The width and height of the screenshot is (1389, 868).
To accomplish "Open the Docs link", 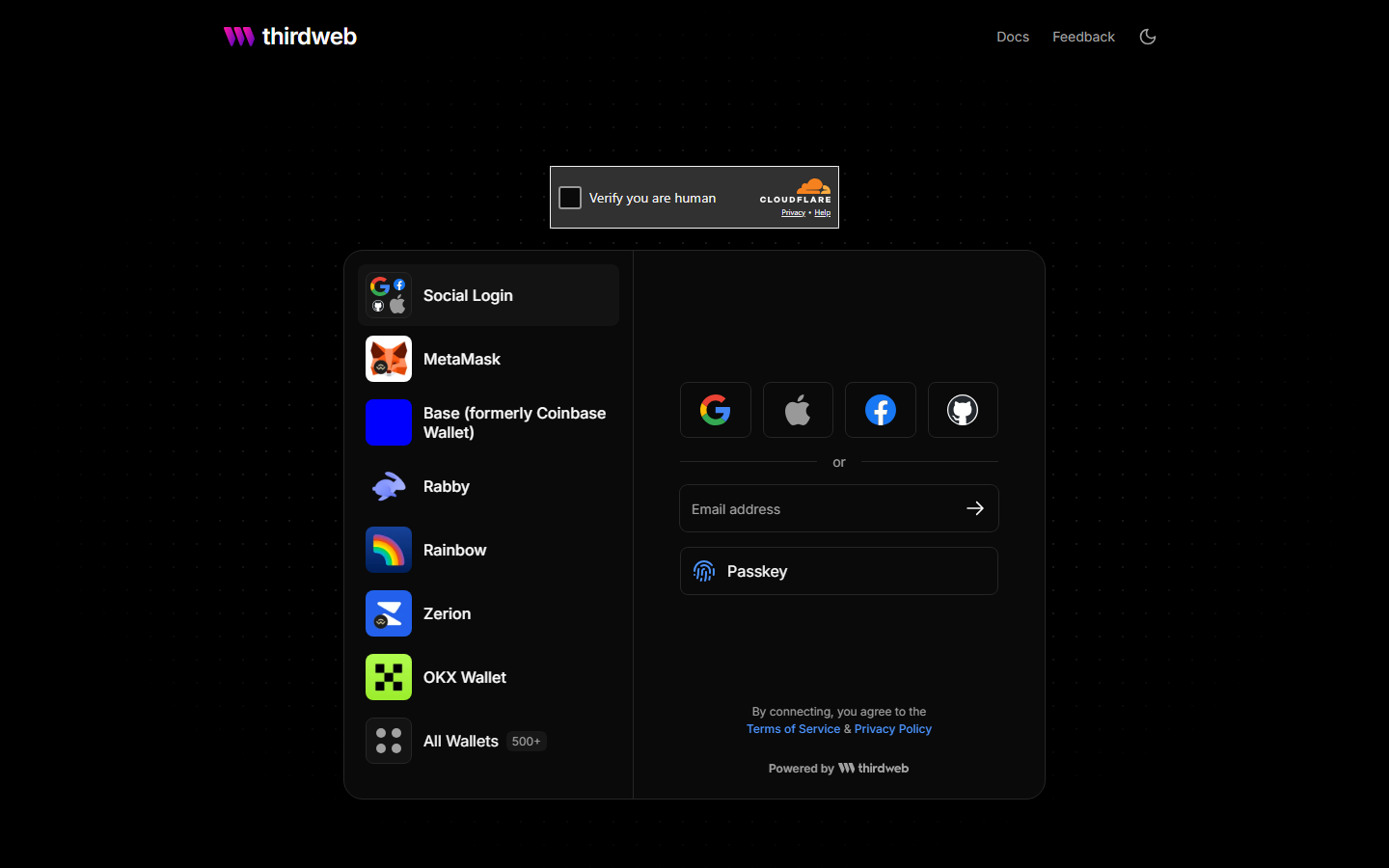I will [1013, 37].
